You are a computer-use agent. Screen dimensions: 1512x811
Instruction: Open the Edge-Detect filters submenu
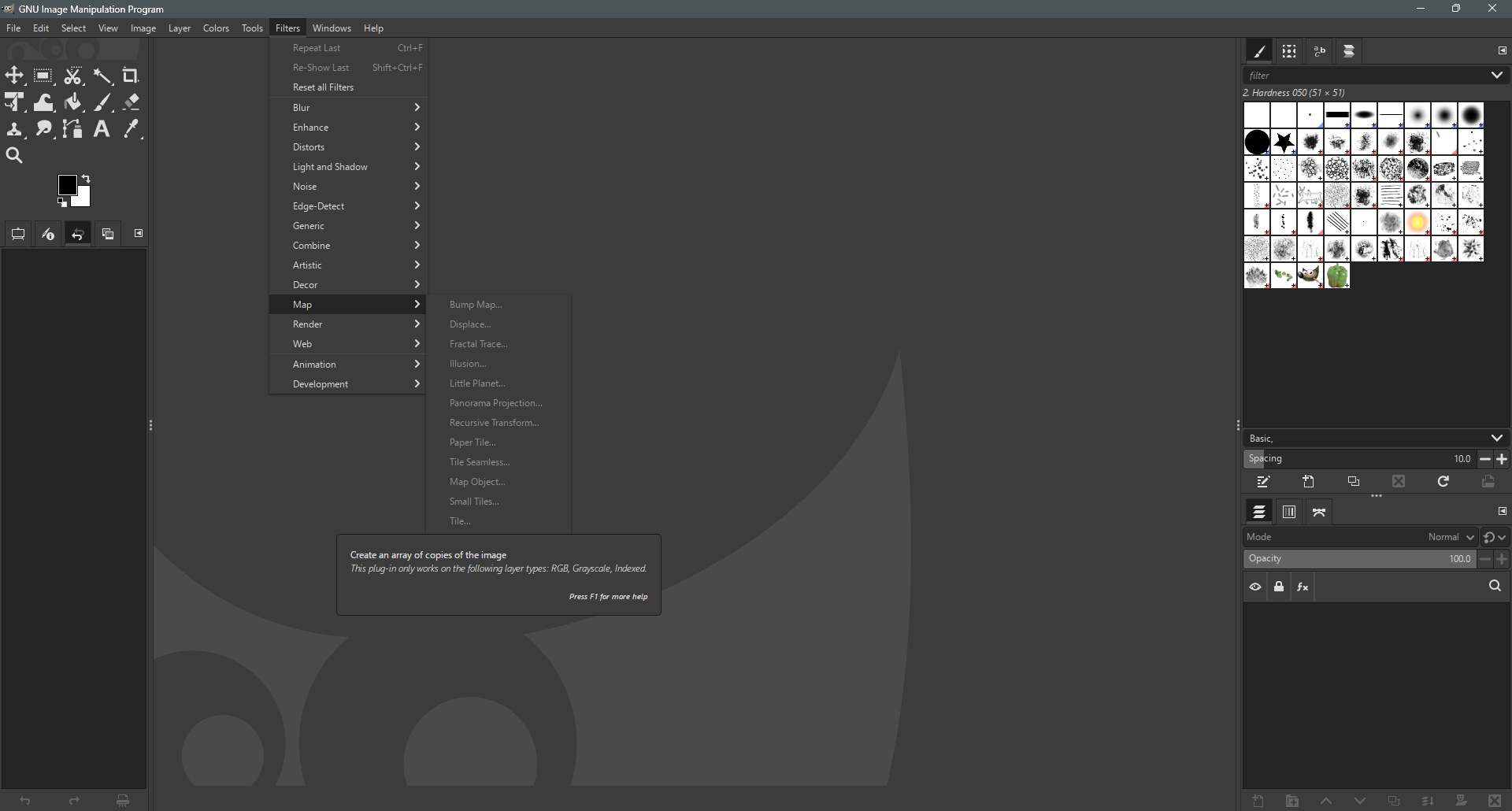point(348,206)
